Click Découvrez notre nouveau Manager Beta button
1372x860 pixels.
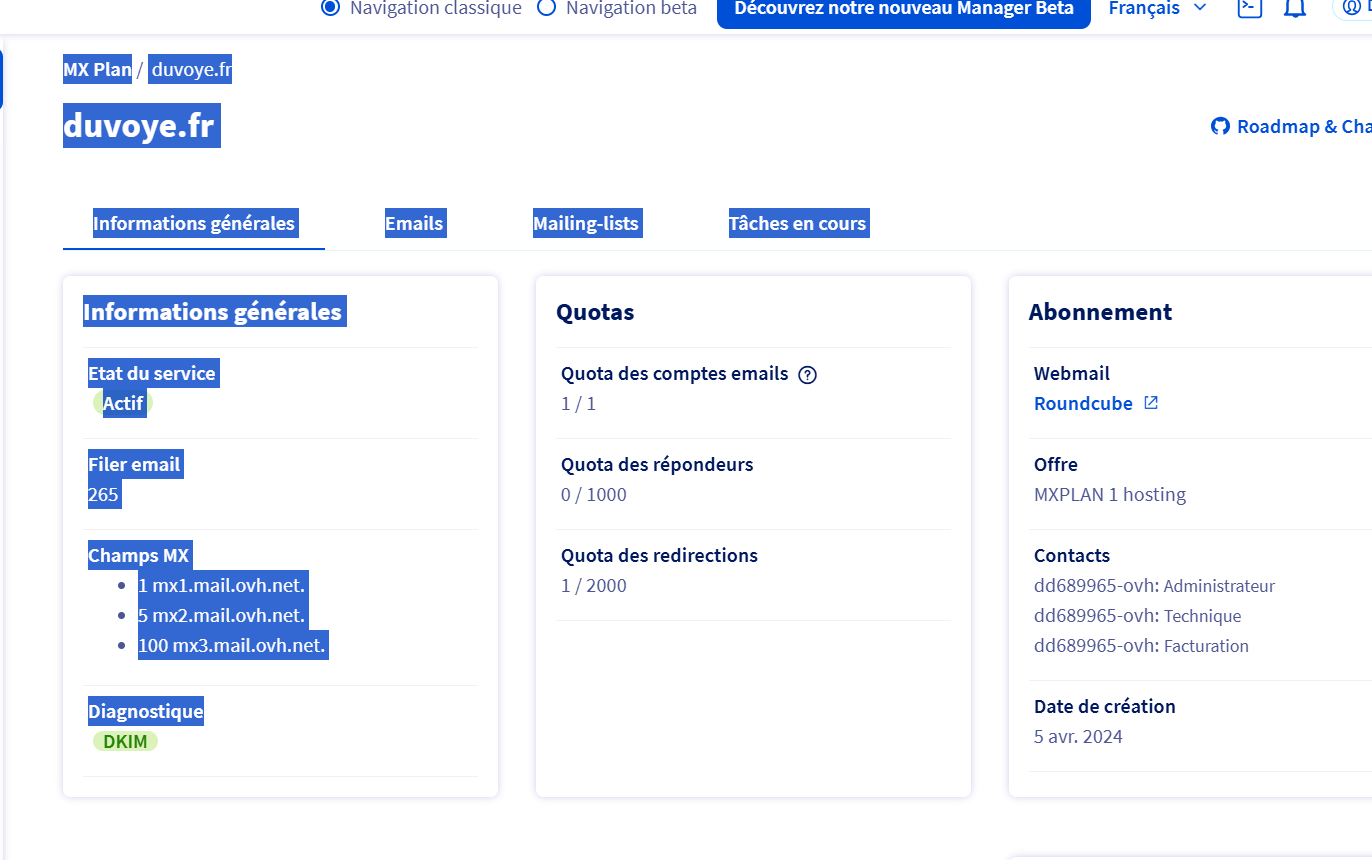click(x=904, y=9)
